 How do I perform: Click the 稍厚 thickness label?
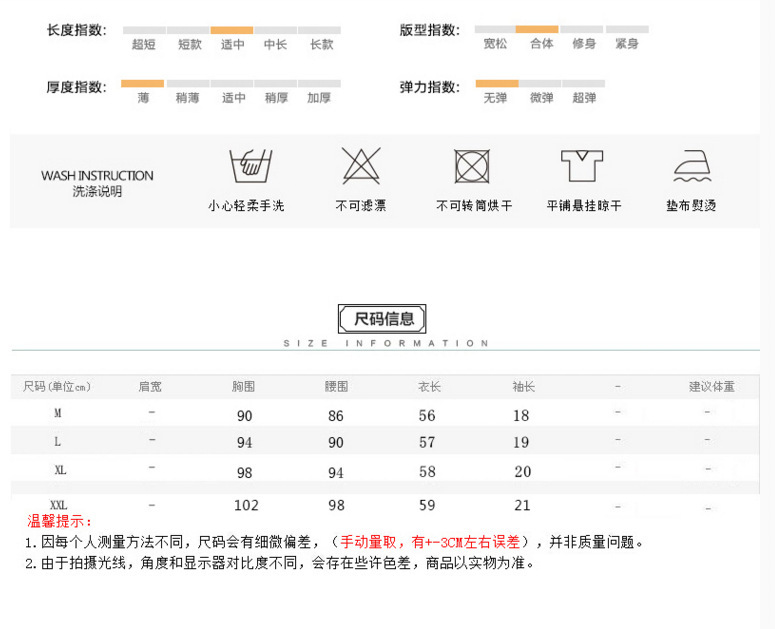(x=276, y=98)
